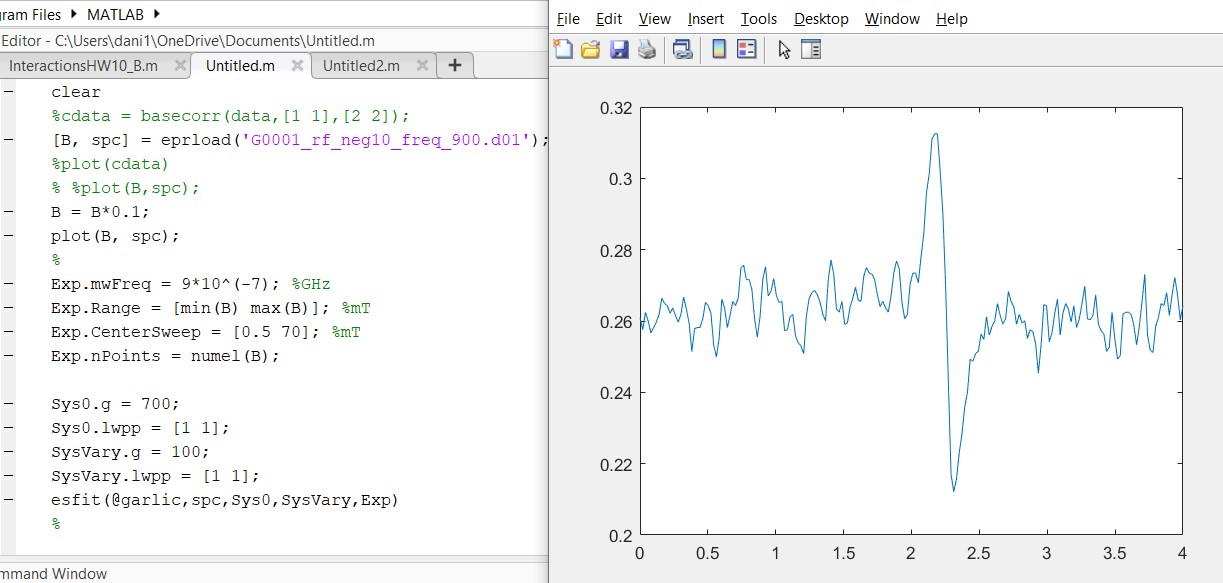Image resolution: width=1223 pixels, height=583 pixels.
Task: Set breakpoint dash beside Sys0.g line
Action: 8,404
